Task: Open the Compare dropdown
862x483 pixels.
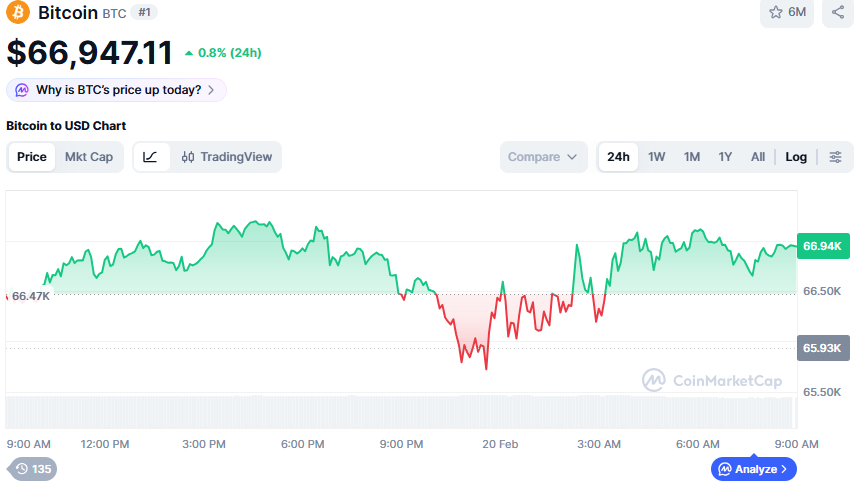Action: [543, 157]
